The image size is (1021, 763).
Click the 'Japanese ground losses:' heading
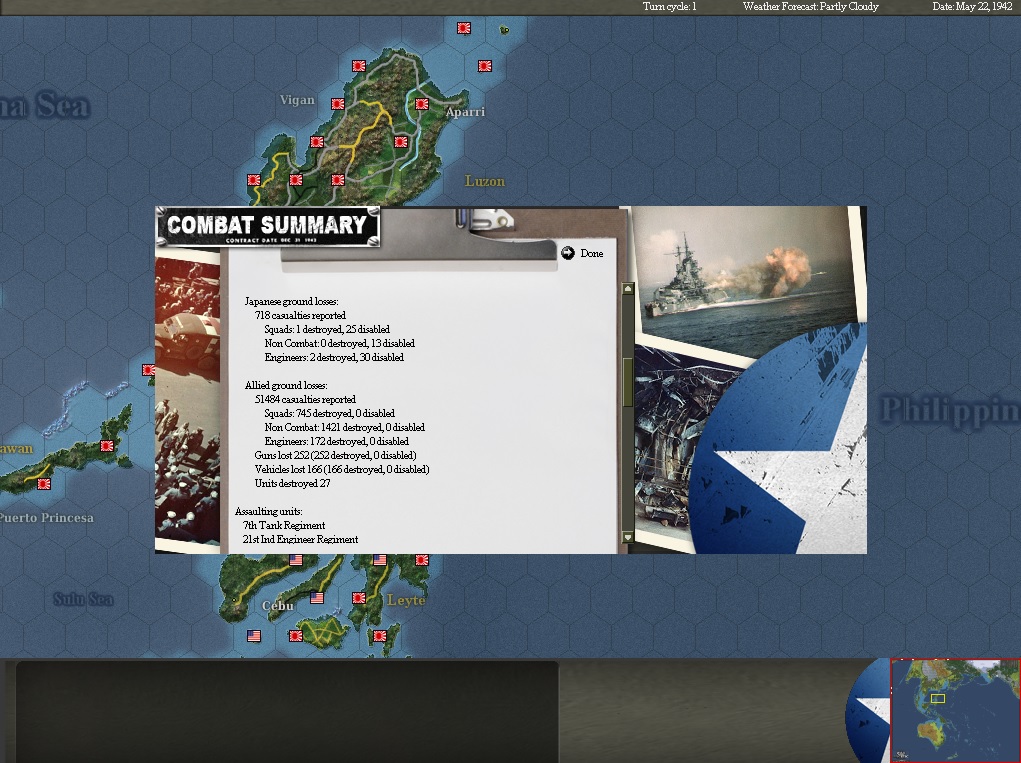tap(292, 301)
